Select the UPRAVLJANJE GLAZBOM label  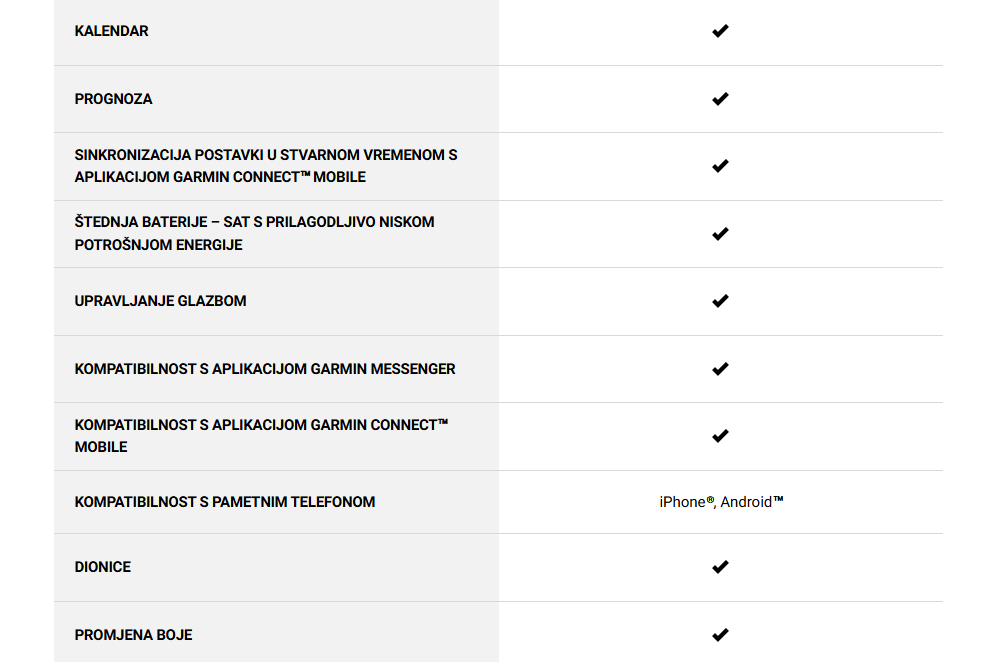coord(160,301)
